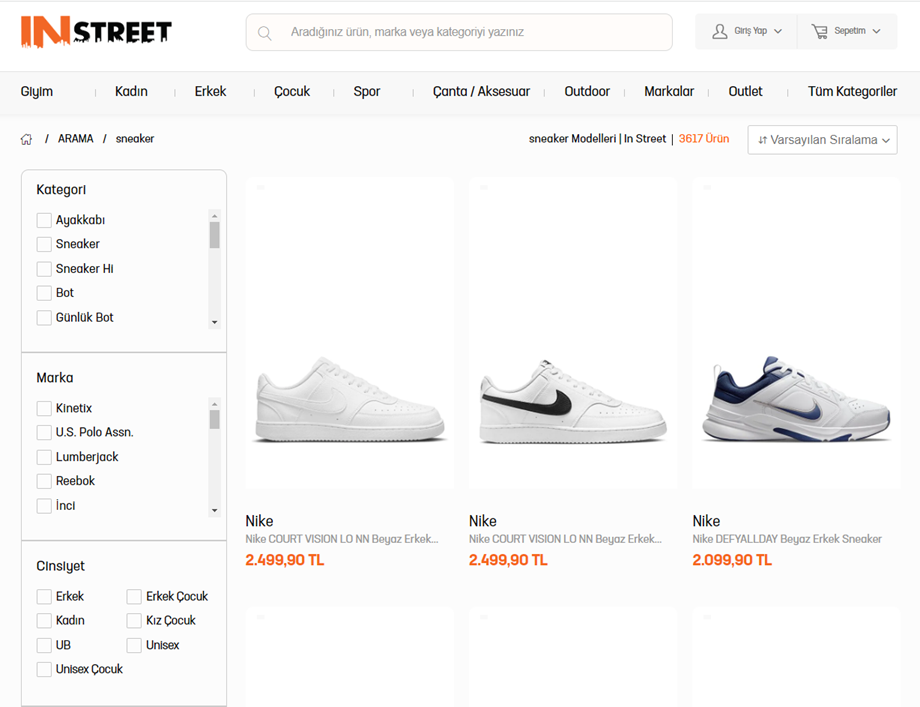Screen dimensions: 920x707
Task: Click the In Street logo
Action: tap(95, 31)
